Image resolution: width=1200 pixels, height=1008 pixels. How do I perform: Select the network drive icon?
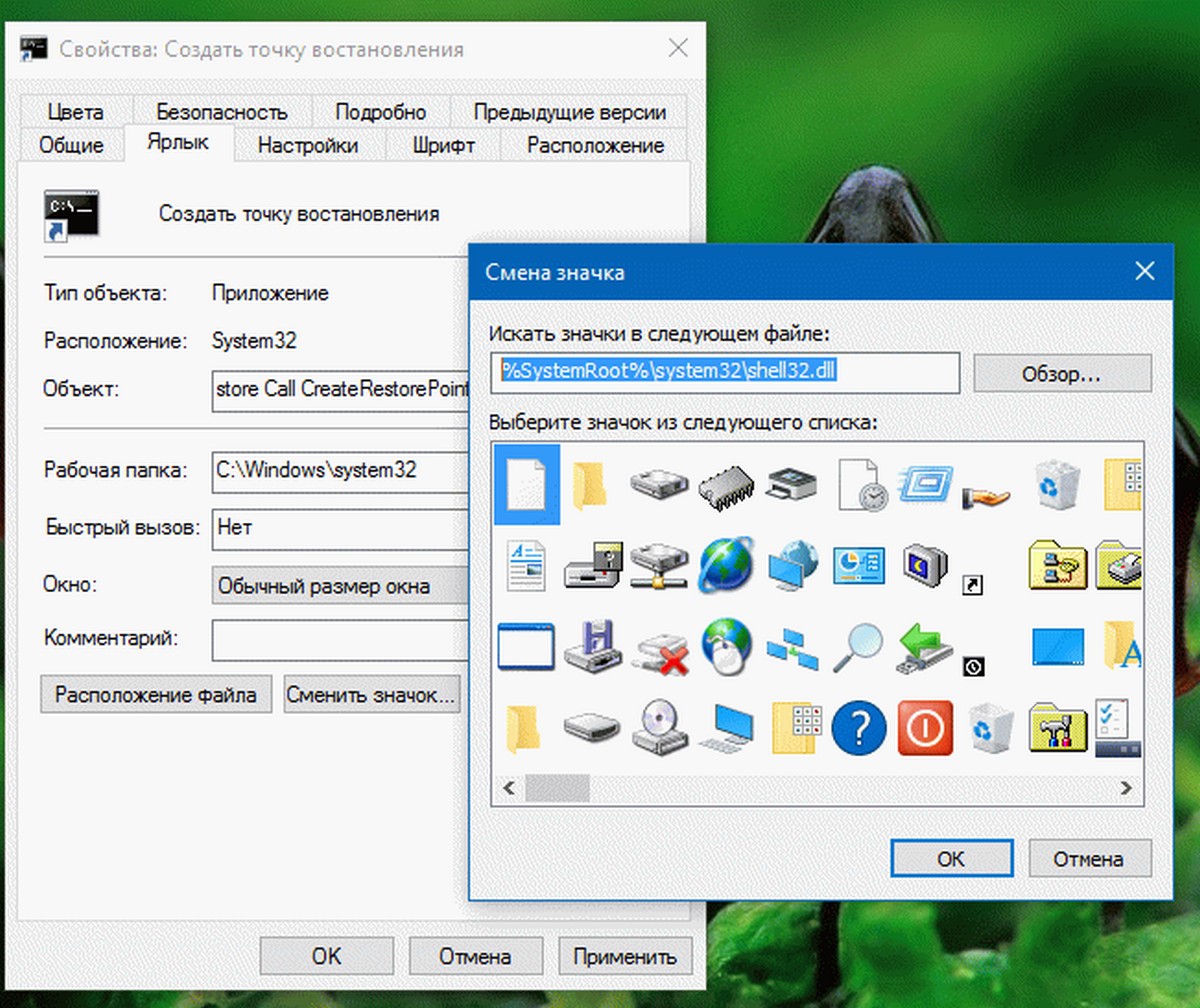pos(659,565)
